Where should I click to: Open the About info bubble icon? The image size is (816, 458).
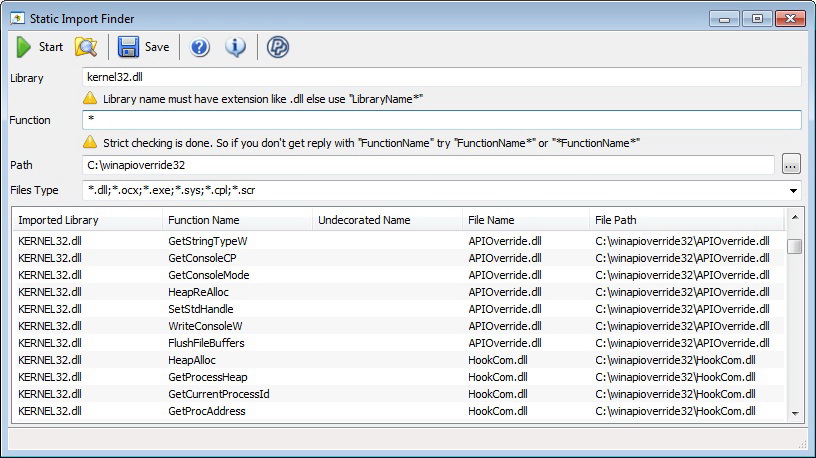click(236, 47)
